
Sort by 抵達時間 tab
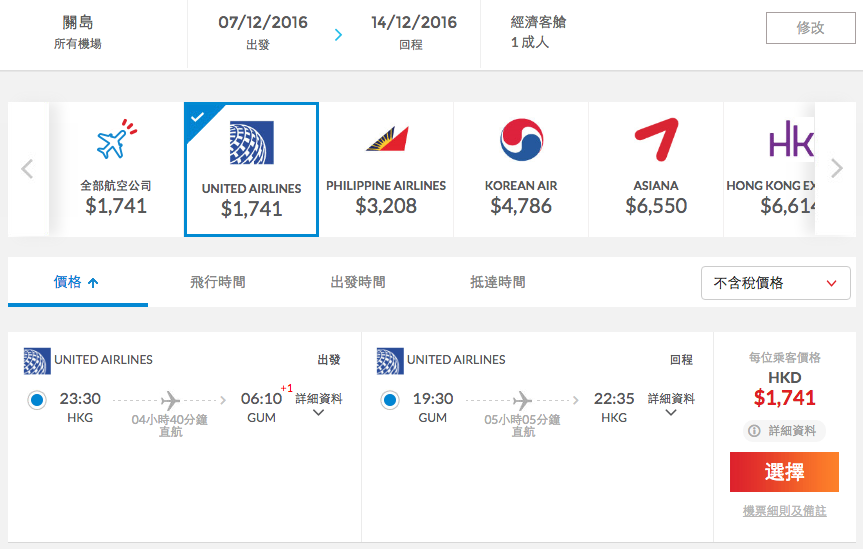(498, 282)
